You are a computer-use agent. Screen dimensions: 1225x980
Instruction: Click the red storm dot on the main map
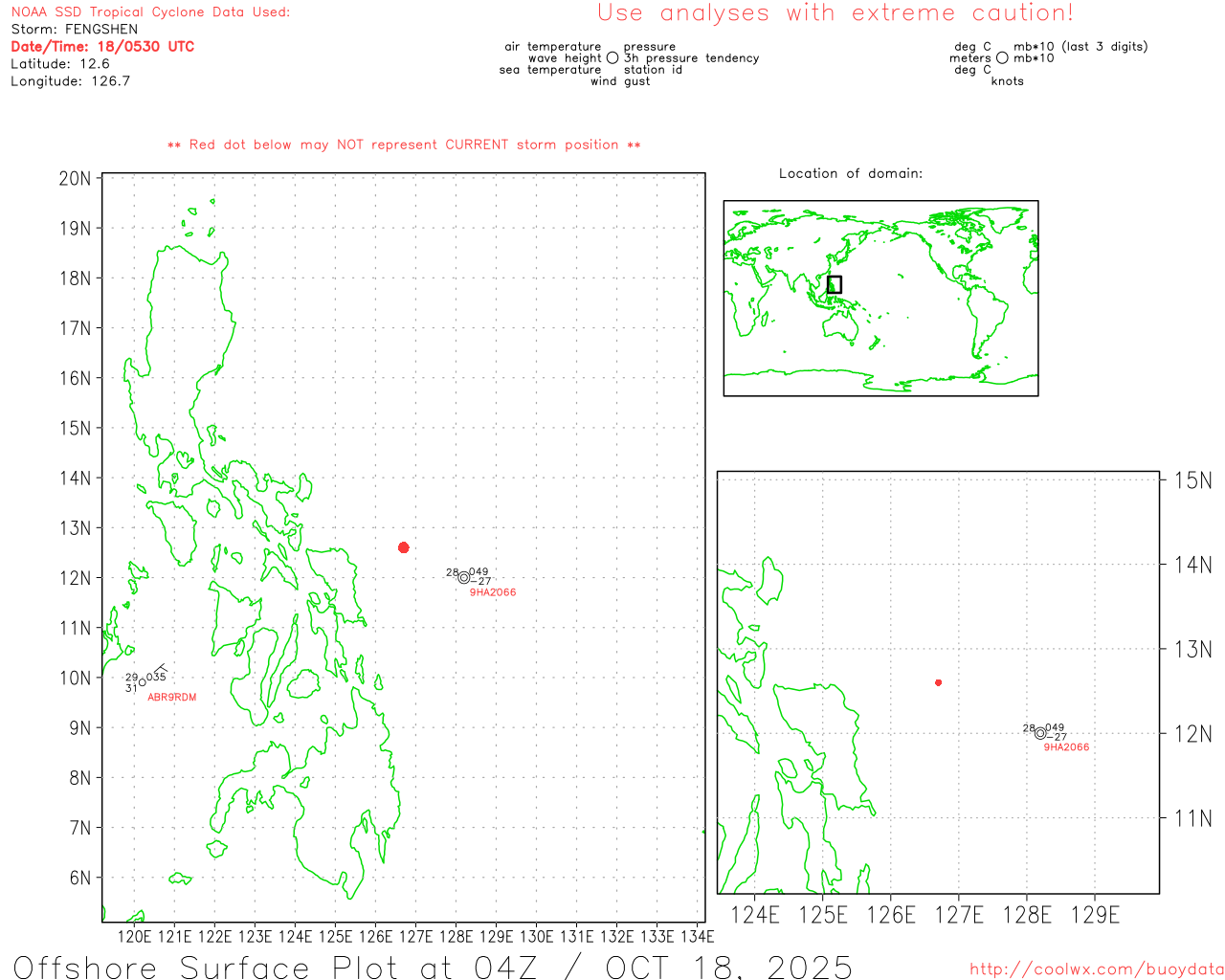[404, 547]
